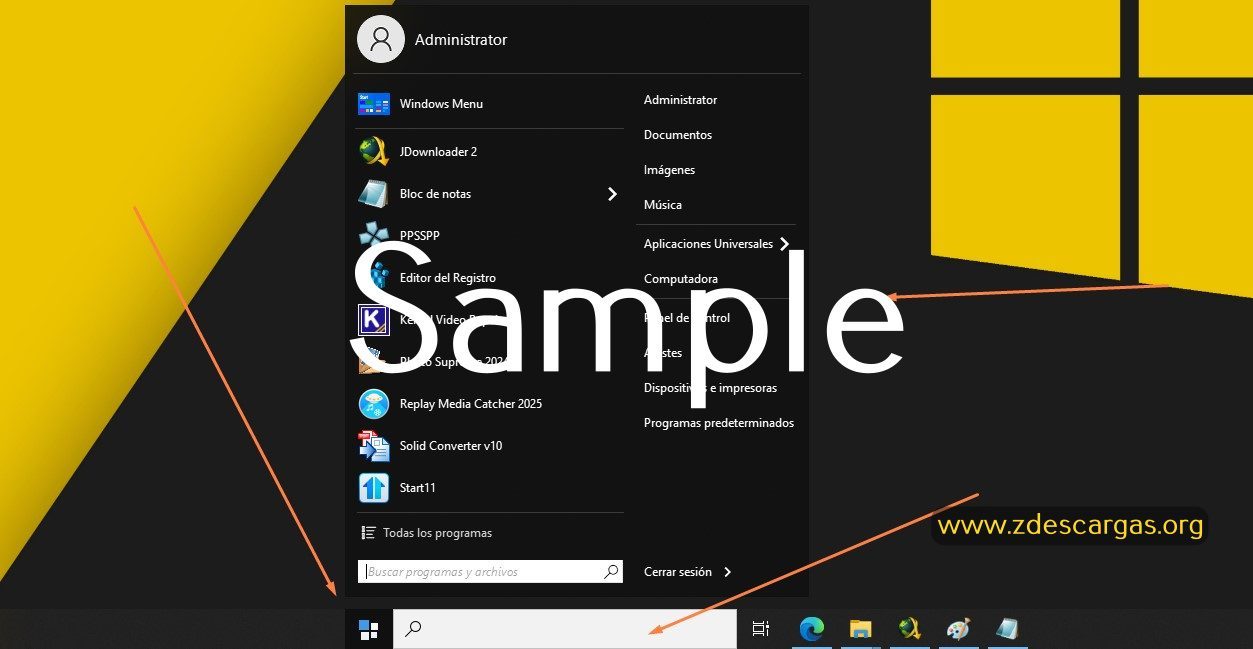Expand the Cerrar sesión options arrow
Viewport: 1253px width, 649px height.
pyautogui.click(x=727, y=572)
